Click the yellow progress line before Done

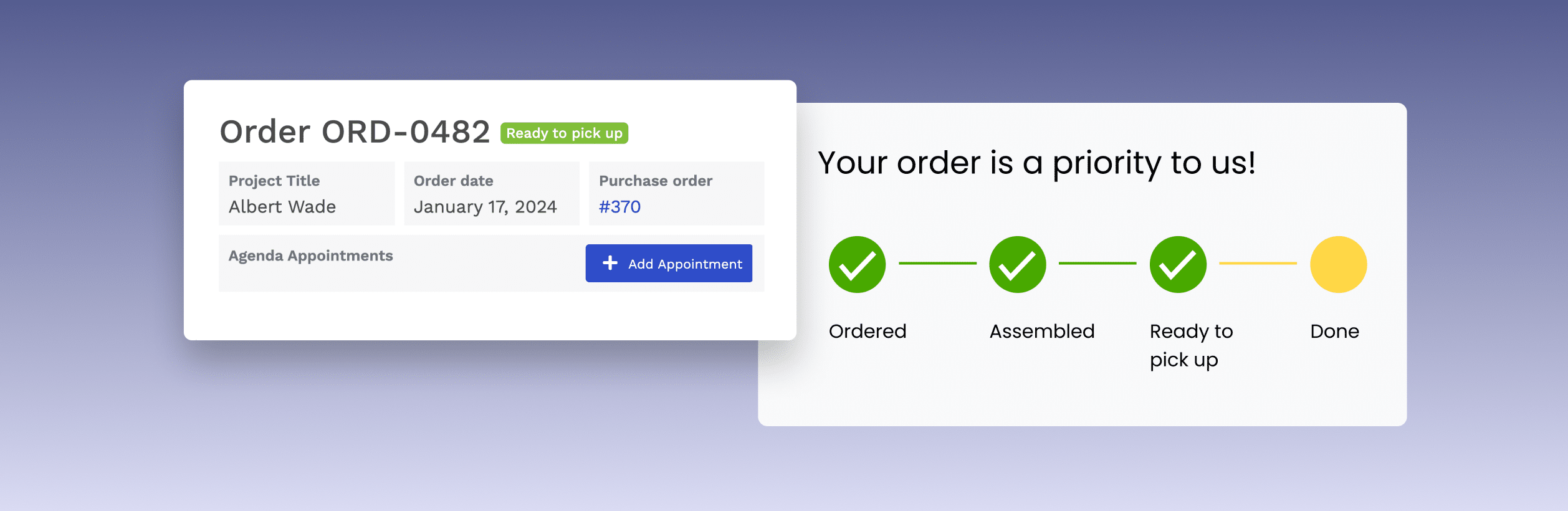(x=1258, y=264)
